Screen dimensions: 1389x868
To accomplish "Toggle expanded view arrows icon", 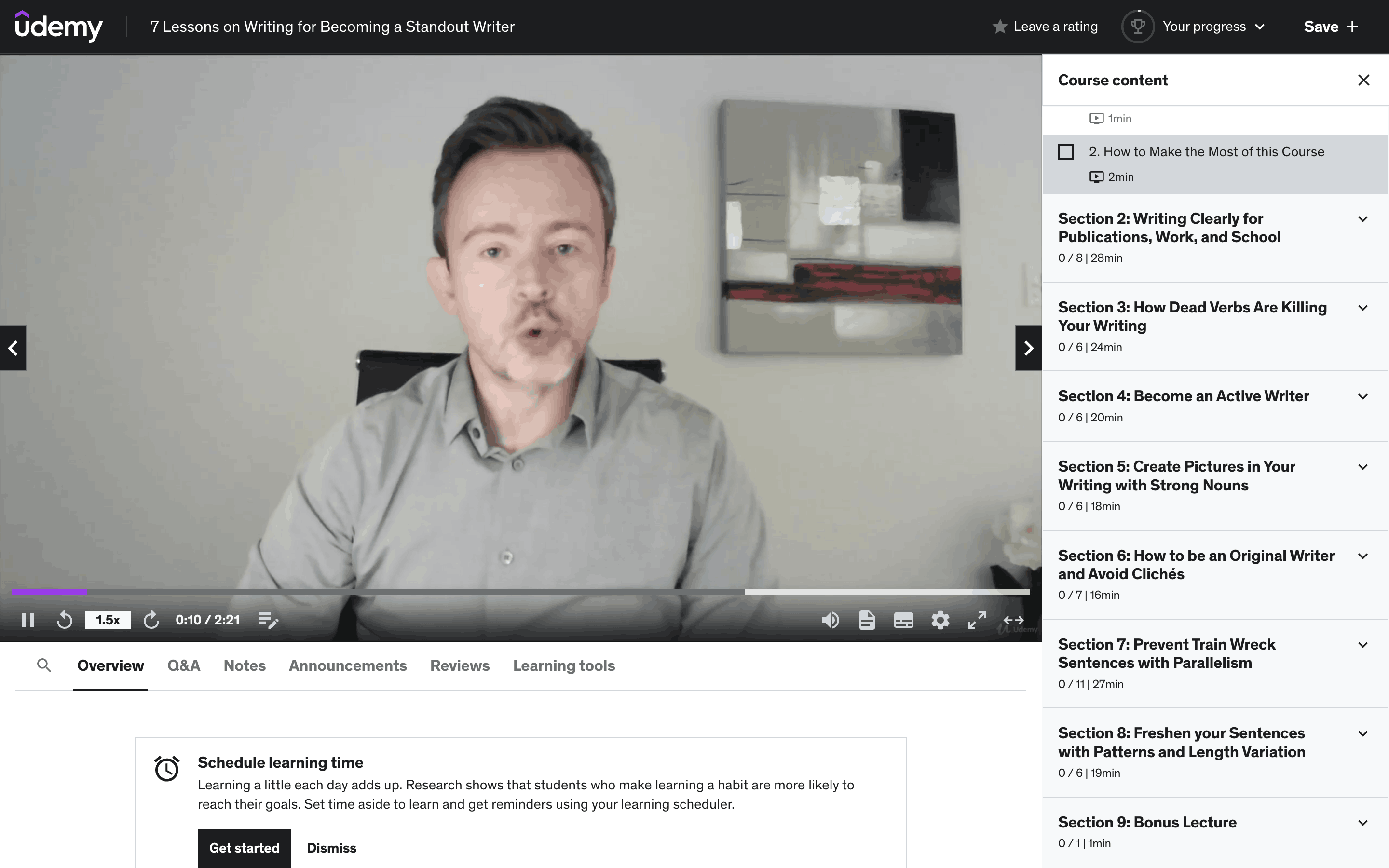I will tap(1014, 620).
